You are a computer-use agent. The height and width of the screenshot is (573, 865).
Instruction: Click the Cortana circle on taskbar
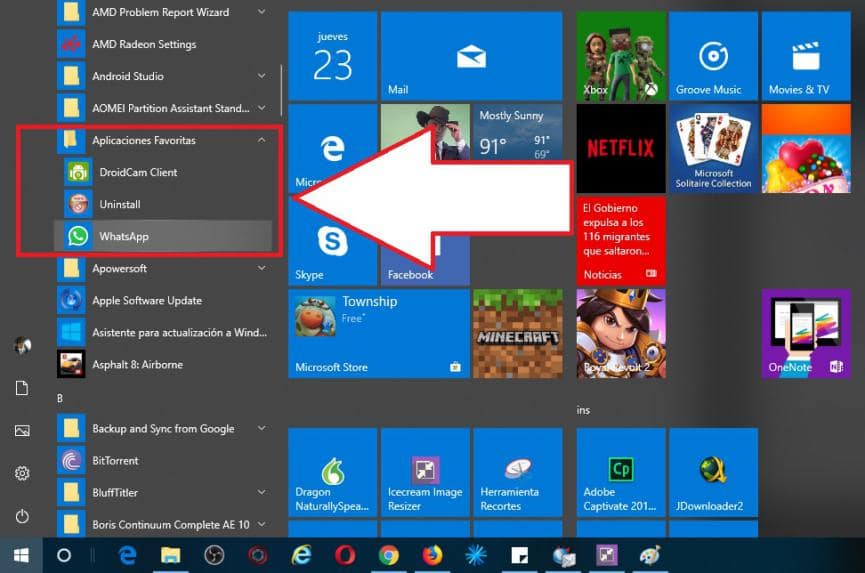coord(64,555)
